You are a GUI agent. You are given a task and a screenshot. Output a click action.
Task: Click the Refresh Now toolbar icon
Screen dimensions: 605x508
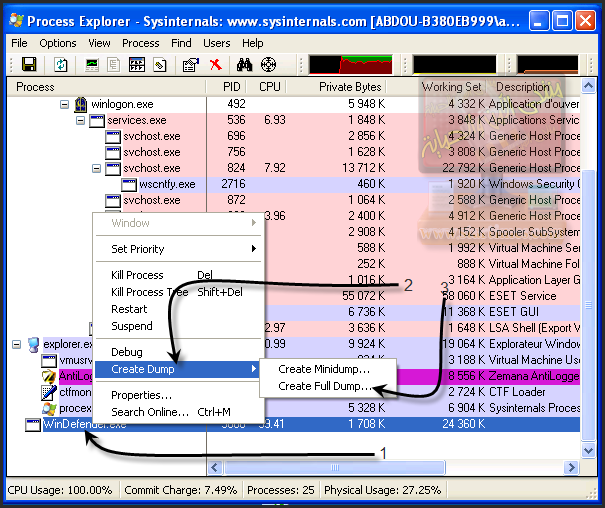(x=61, y=64)
